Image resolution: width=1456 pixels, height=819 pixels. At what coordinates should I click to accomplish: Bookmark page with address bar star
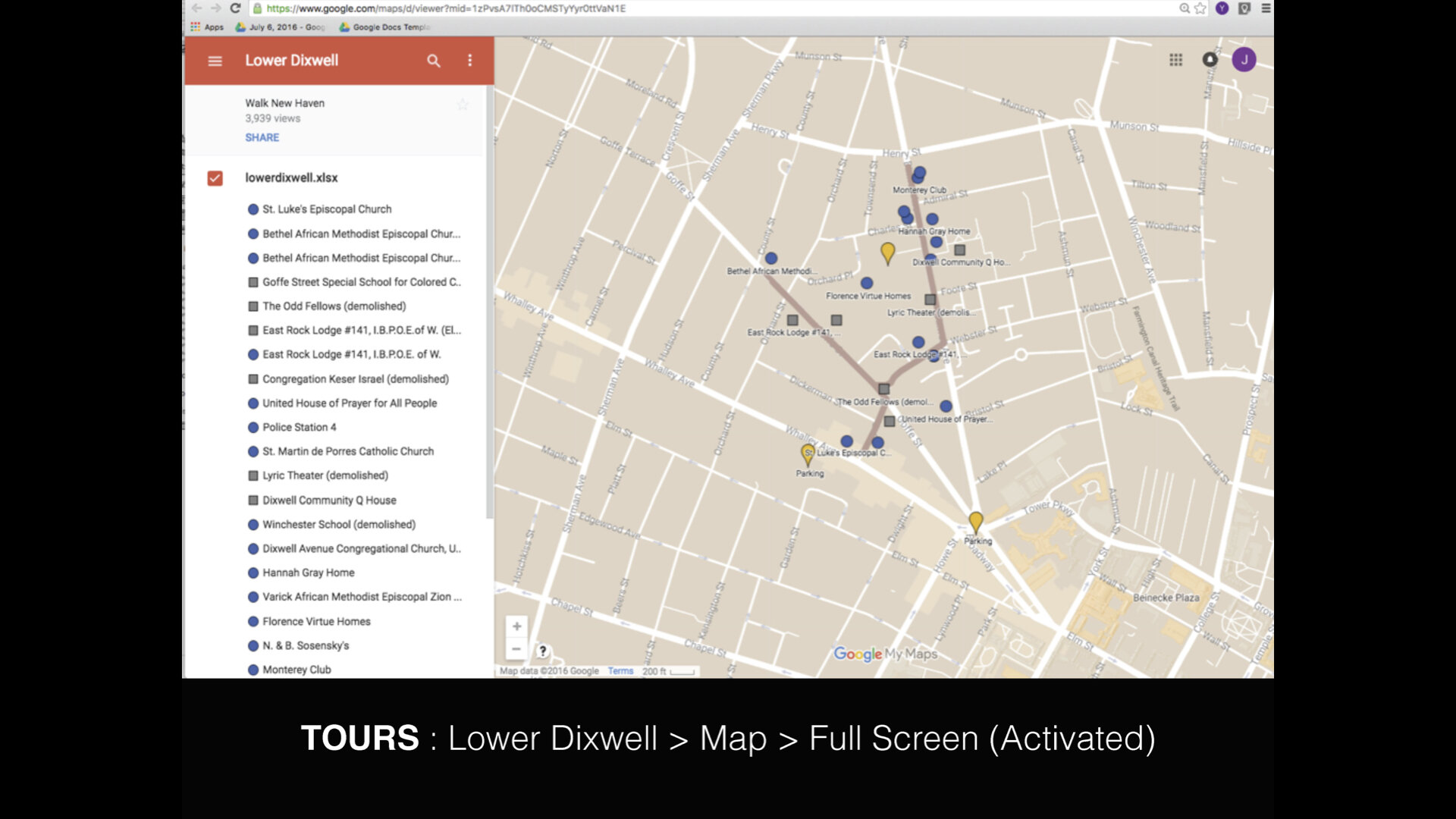pyautogui.click(x=1200, y=8)
